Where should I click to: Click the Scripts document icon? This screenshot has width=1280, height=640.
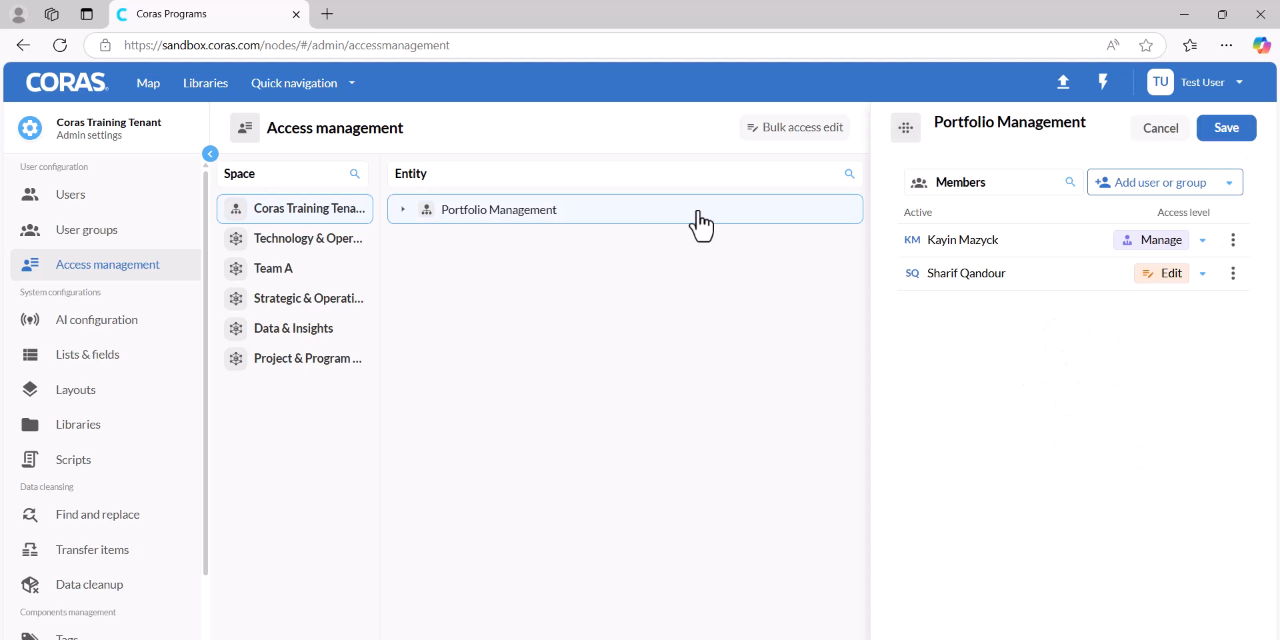tap(30, 459)
